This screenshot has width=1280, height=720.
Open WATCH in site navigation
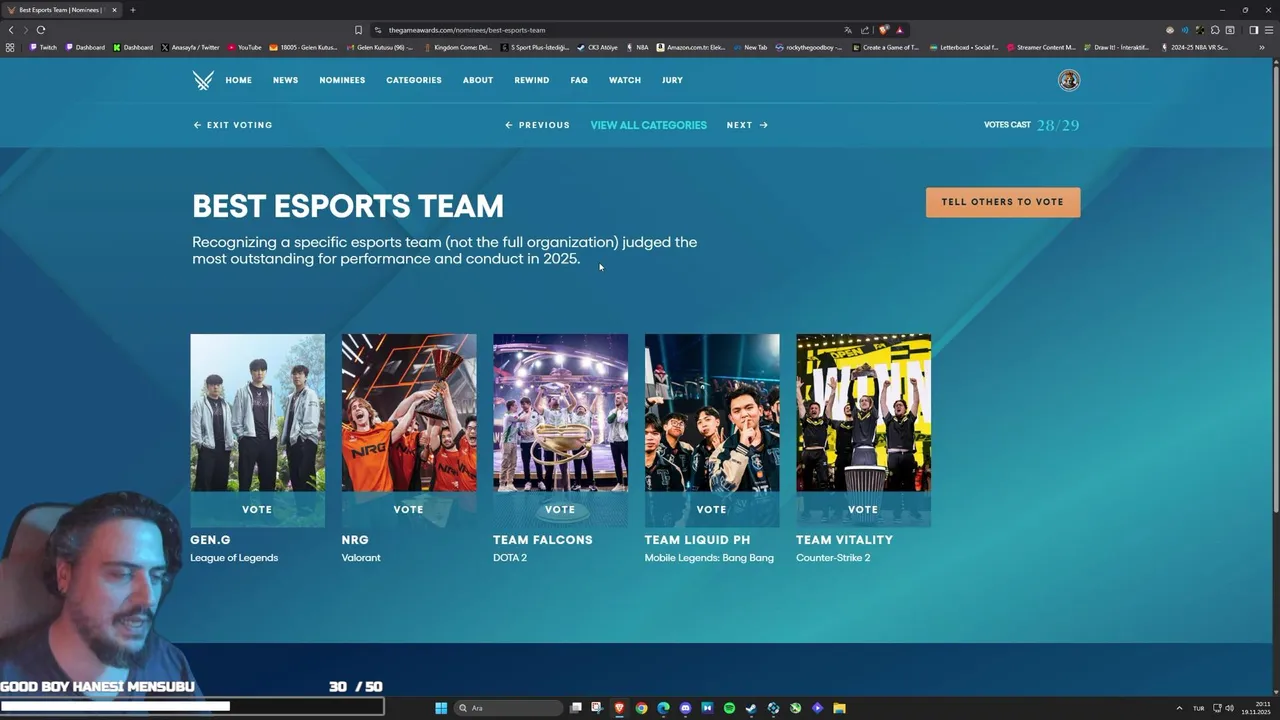(x=625, y=80)
